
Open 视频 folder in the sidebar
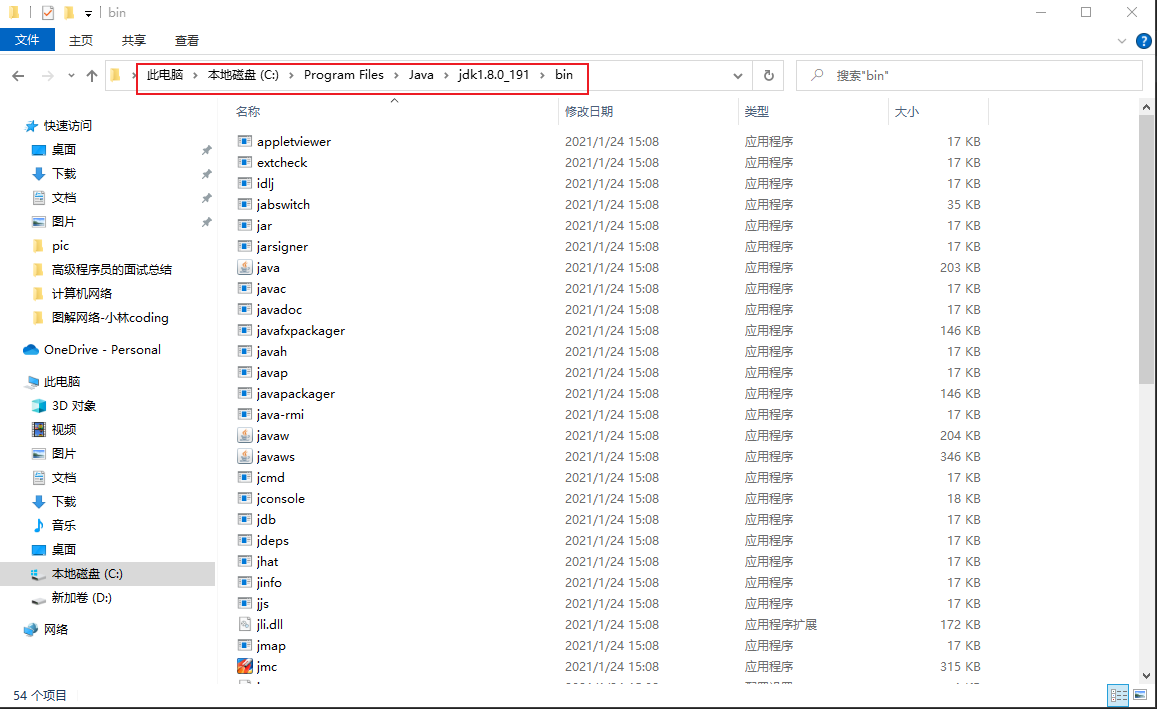[x=63, y=429]
